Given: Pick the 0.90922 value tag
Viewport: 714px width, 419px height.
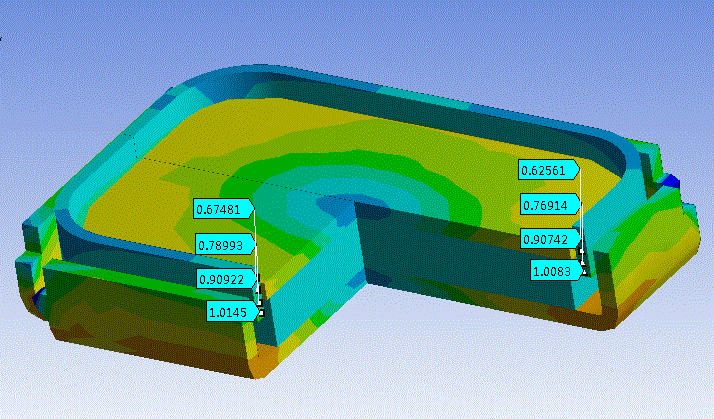Looking at the screenshot, I should (x=224, y=277).
